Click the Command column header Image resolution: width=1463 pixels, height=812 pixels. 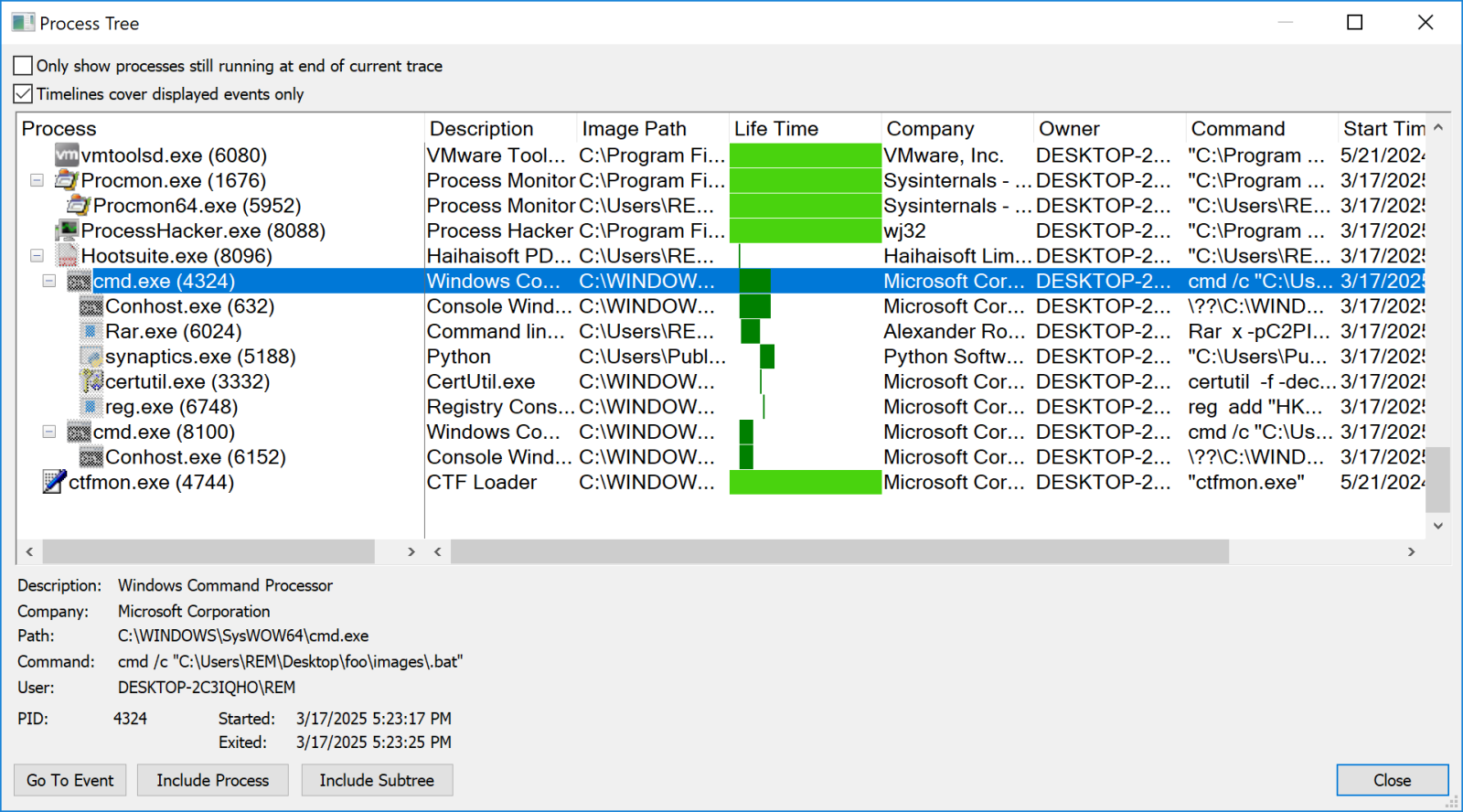[x=1262, y=128]
